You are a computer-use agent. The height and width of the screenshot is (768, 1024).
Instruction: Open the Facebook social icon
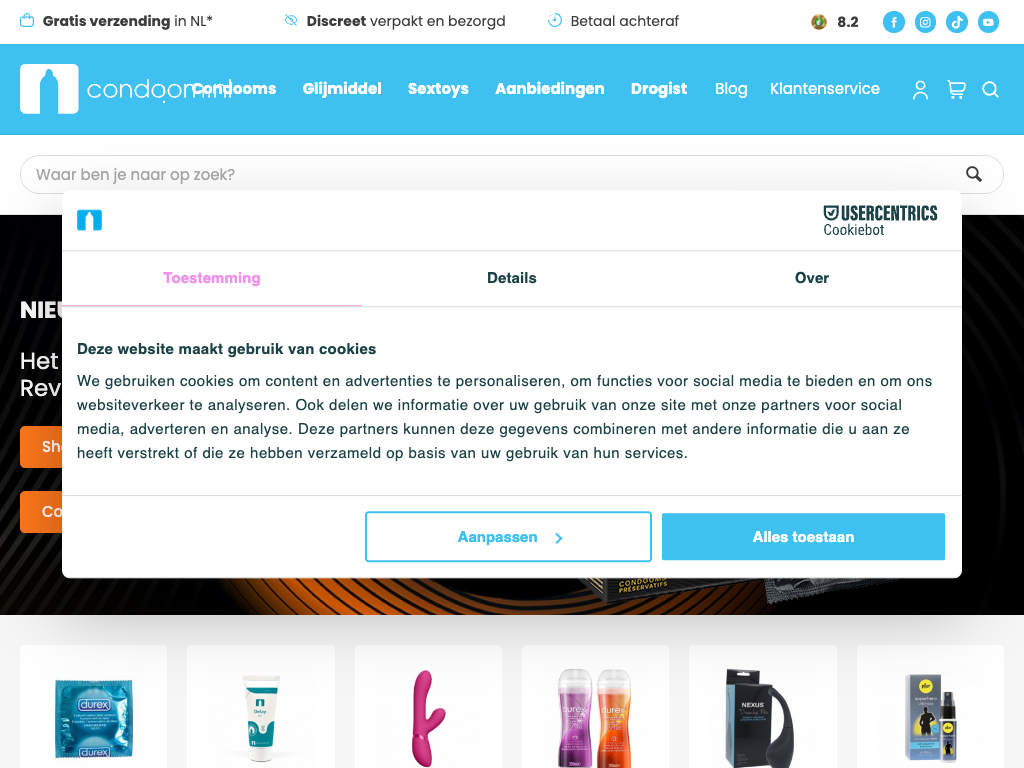tap(893, 22)
